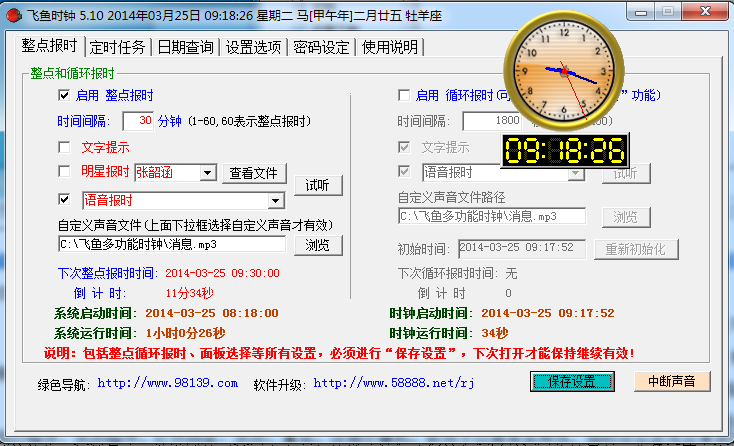Image resolution: width=734 pixels, height=446 pixels.
Task: Click the digital clock display 09:18:26
Action: [x=565, y=150]
